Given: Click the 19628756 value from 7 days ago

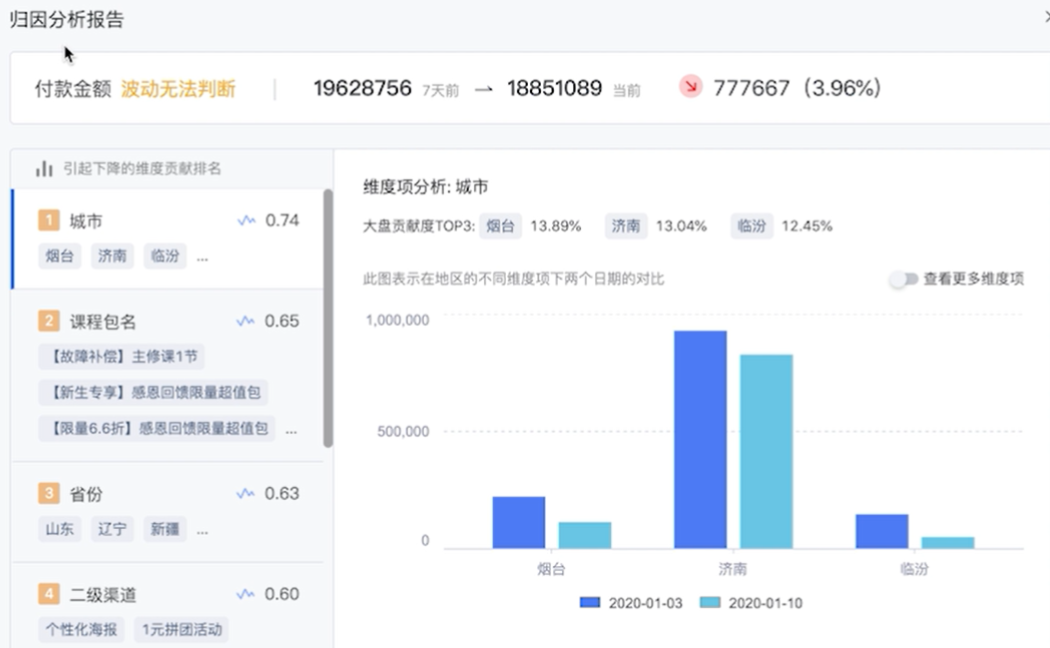Looking at the screenshot, I should [x=362, y=88].
